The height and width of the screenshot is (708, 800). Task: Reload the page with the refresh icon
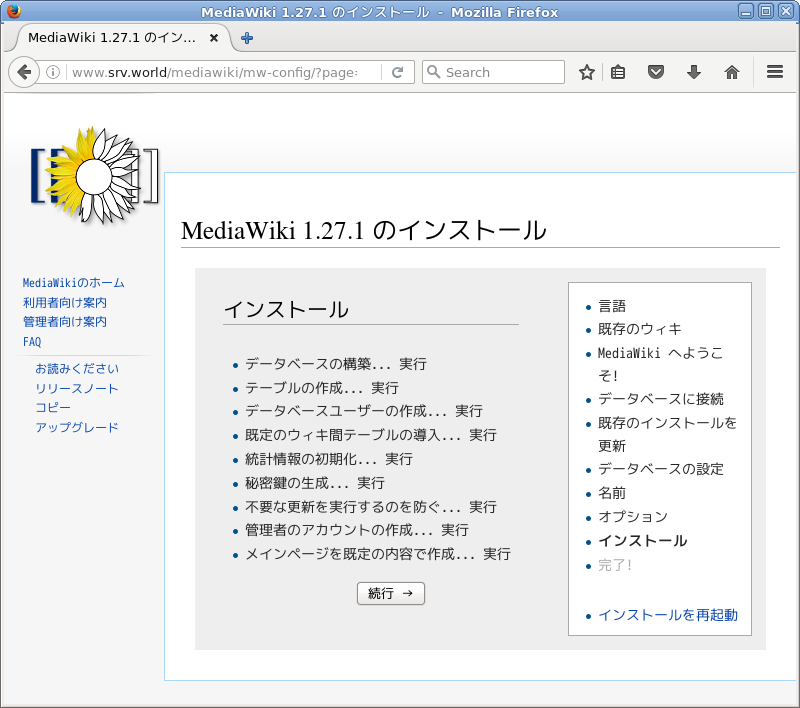pos(397,72)
